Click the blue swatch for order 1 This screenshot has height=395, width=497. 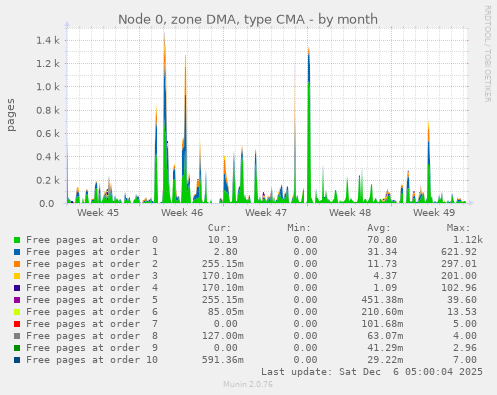point(17,252)
